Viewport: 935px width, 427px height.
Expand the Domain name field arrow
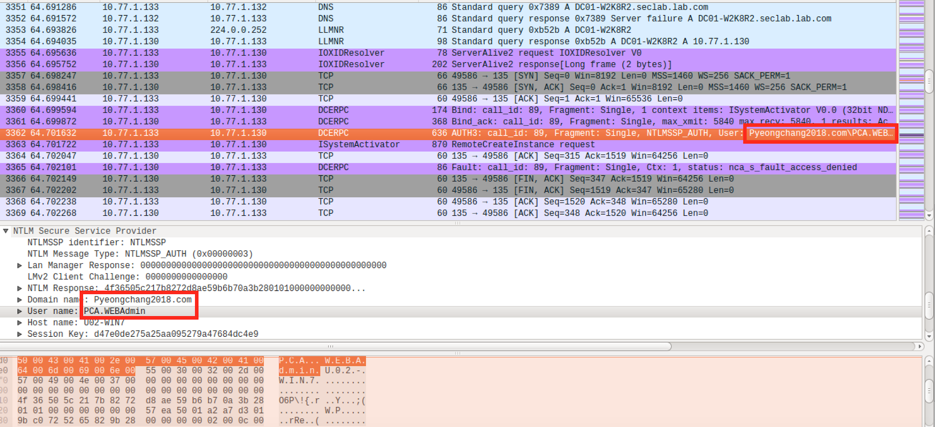(20, 300)
